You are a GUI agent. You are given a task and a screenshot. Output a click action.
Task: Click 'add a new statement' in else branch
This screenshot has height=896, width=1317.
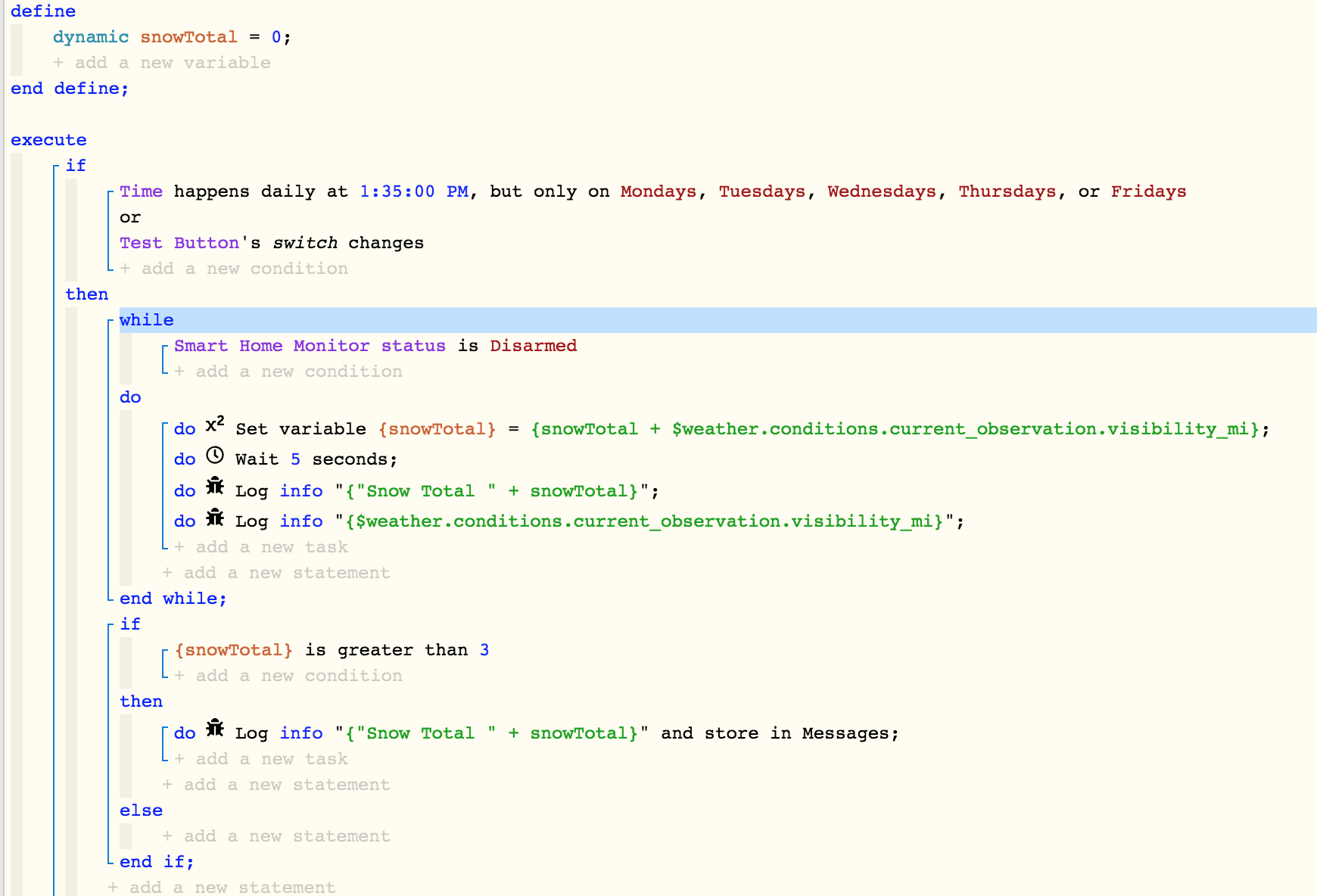[276, 836]
